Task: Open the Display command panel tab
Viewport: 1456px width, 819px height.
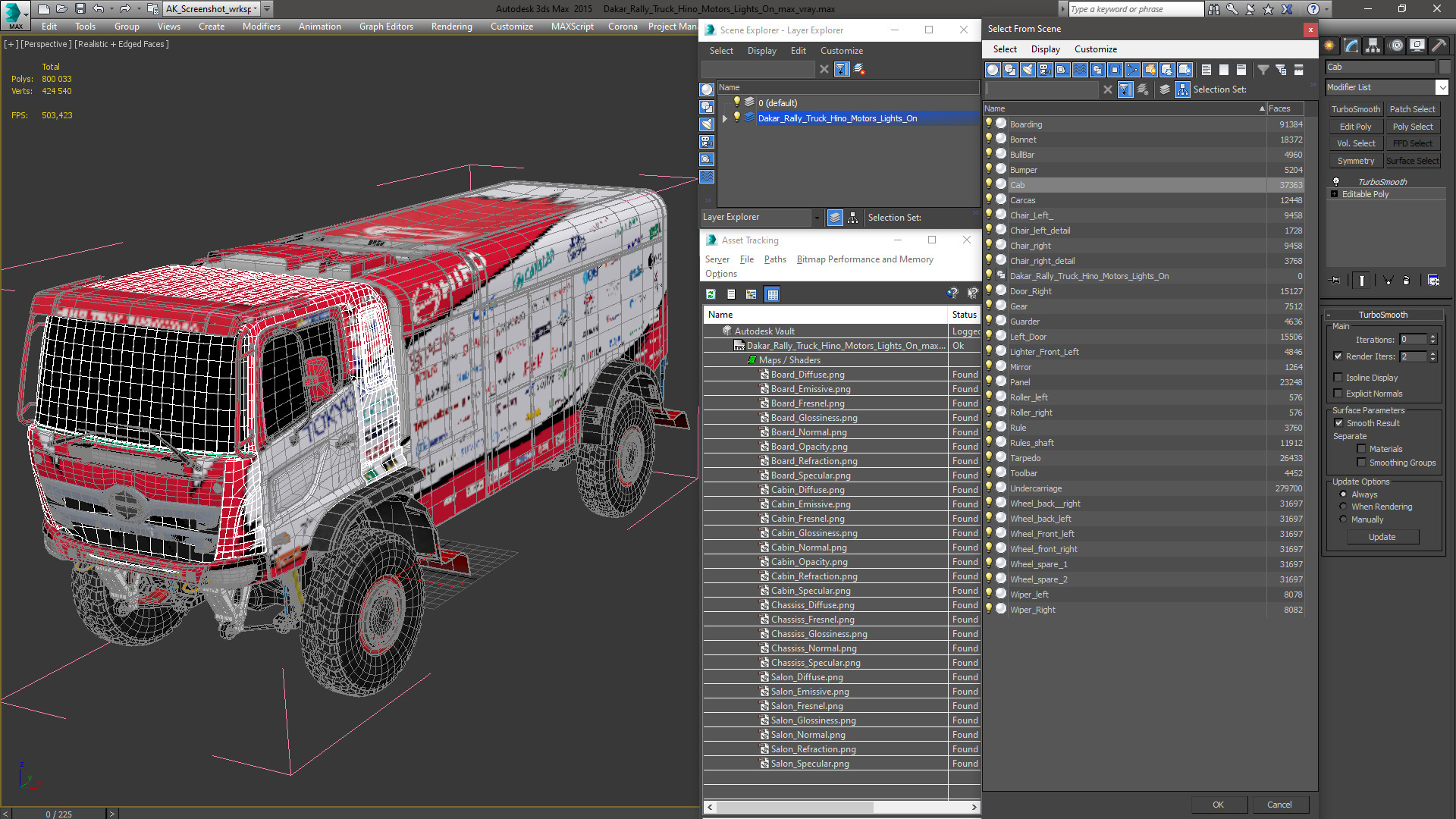Action: click(x=1417, y=45)
